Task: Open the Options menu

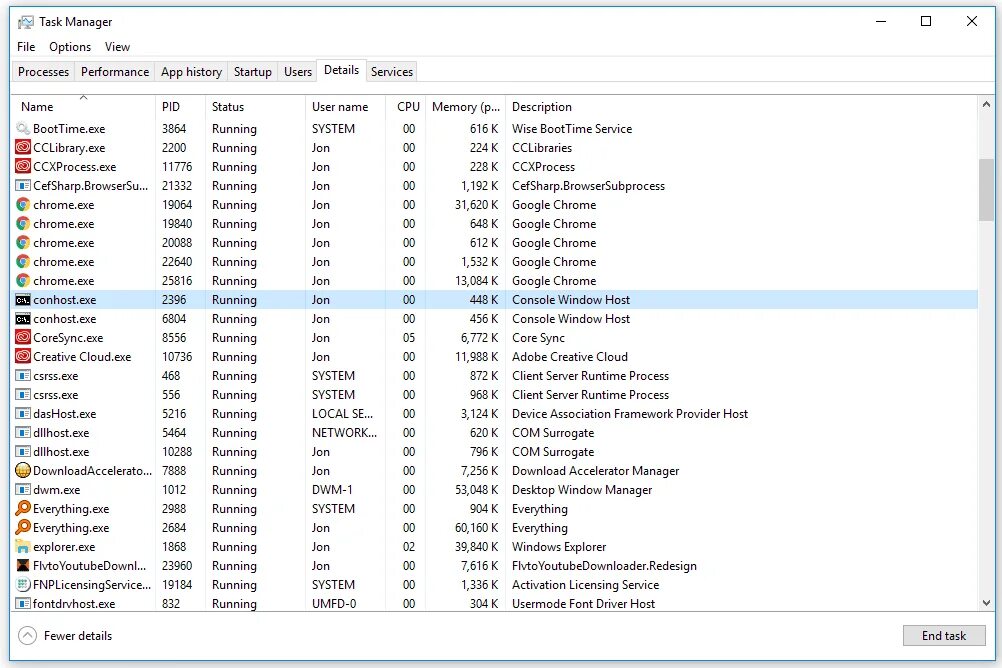Action: coord(70,47)
